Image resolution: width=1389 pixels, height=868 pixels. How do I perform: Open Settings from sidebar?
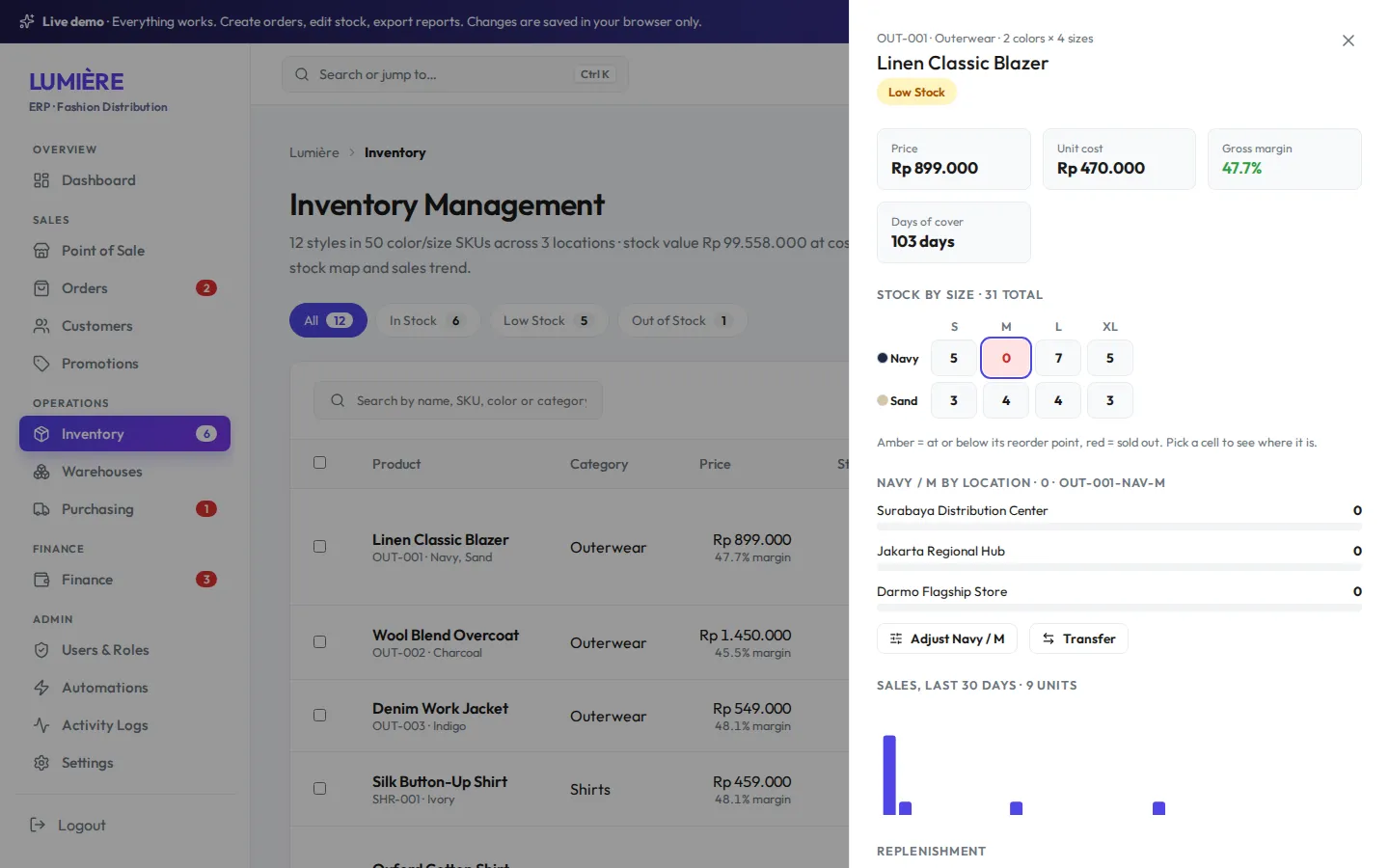click(124, 763)
